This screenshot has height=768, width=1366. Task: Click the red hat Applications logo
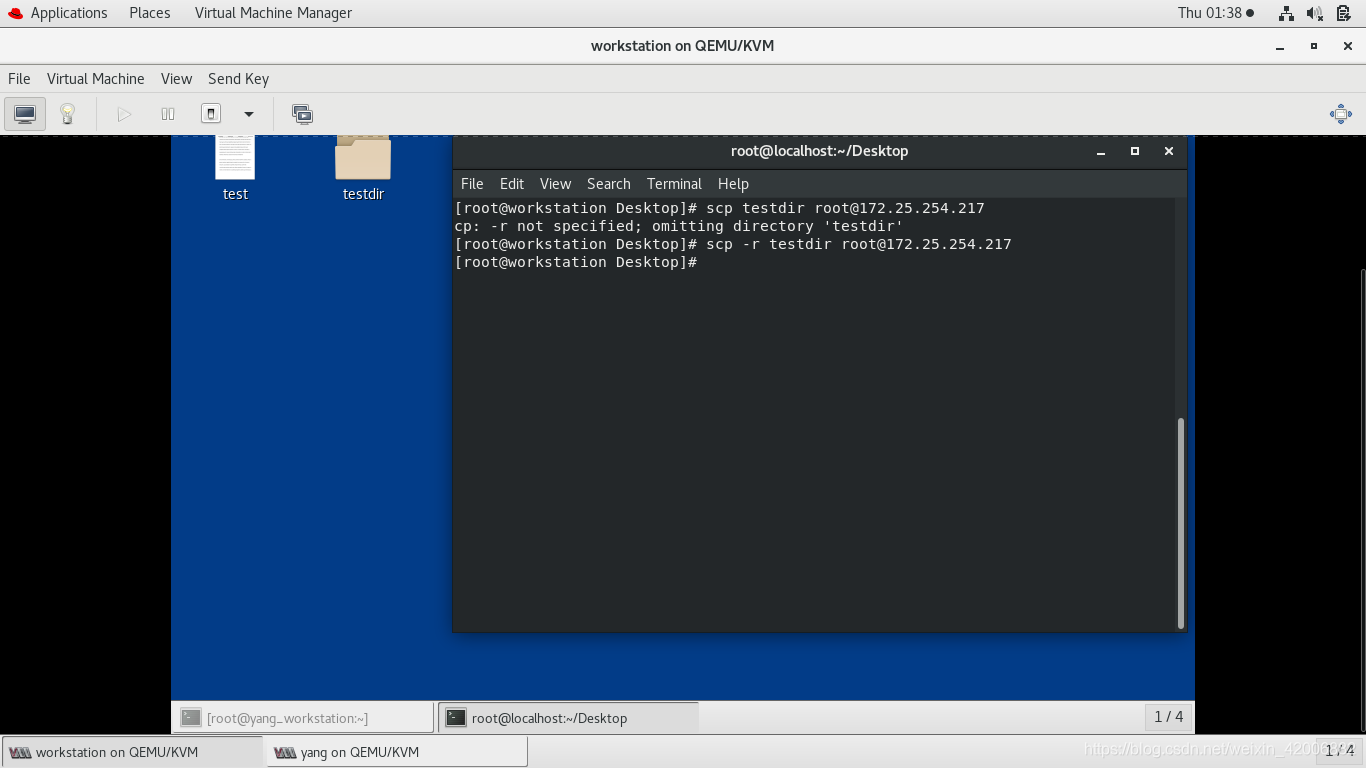[x=14, y=13]
